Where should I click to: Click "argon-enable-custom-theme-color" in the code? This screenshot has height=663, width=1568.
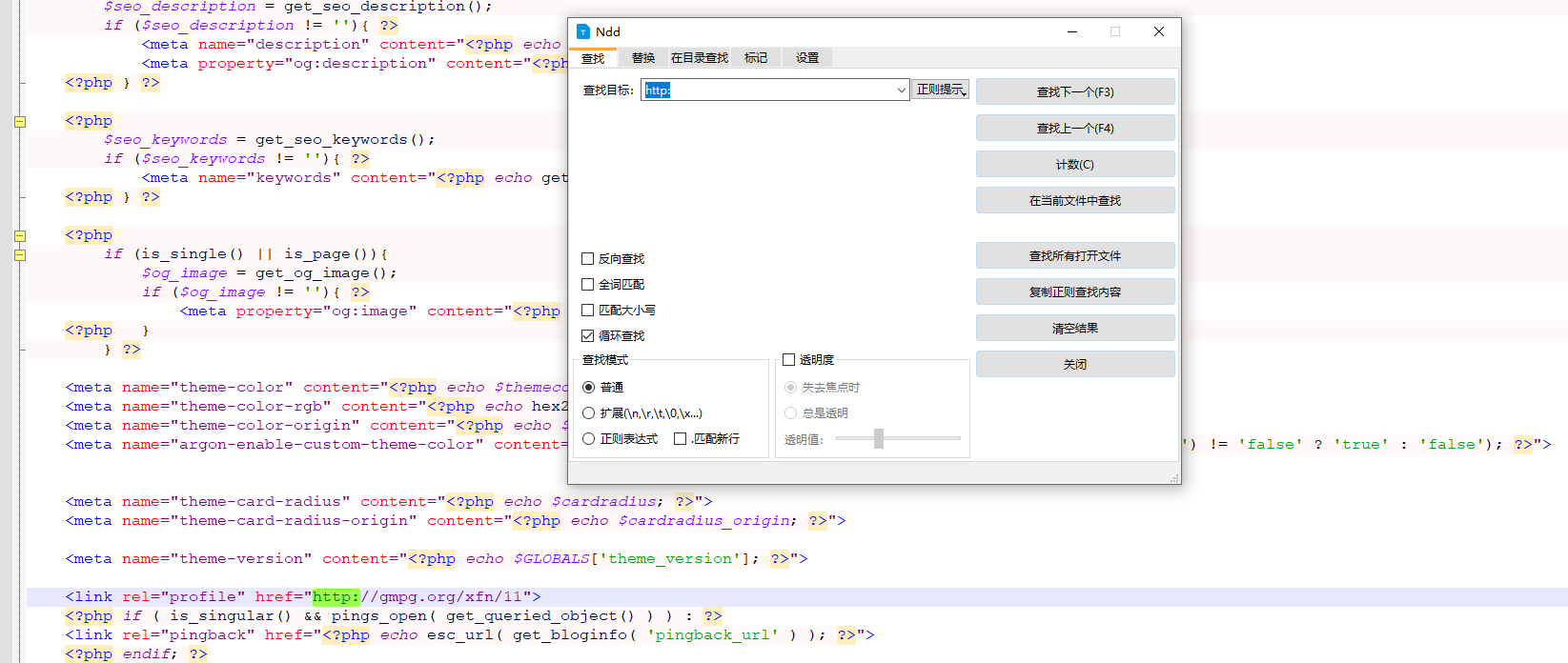click(x=327, y=445)
